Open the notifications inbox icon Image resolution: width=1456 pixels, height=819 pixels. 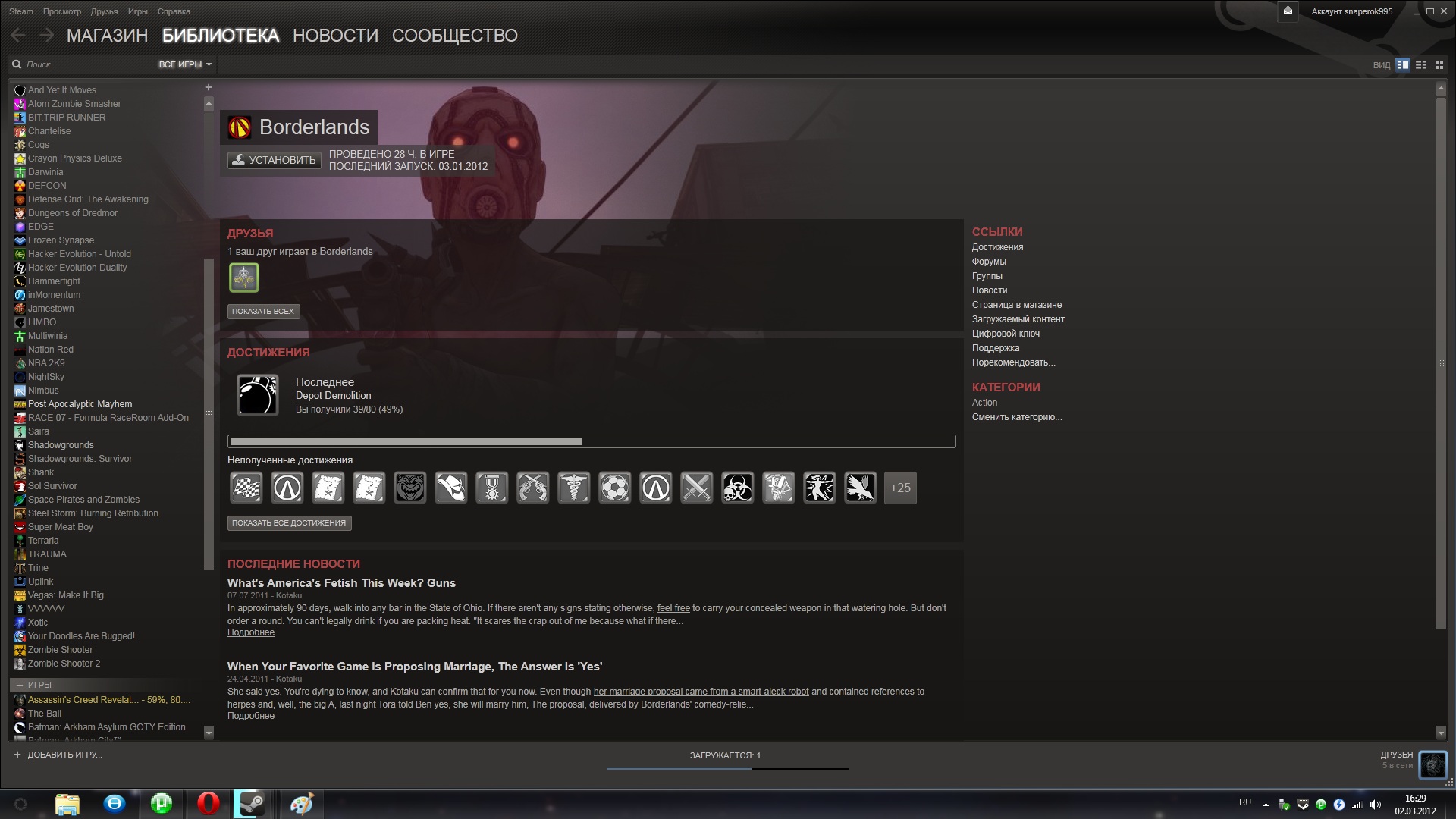(x=1288, y=11)
